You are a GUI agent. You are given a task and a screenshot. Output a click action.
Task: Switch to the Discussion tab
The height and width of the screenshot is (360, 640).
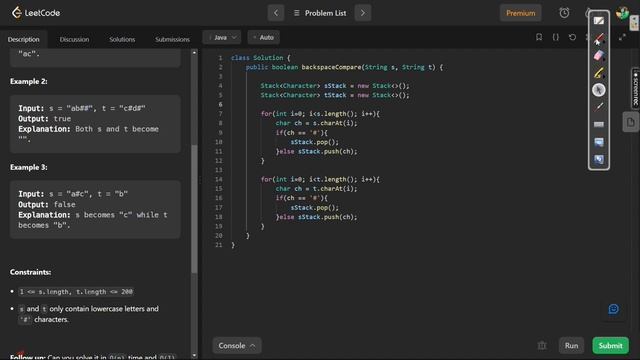click(x=74, y=39)
